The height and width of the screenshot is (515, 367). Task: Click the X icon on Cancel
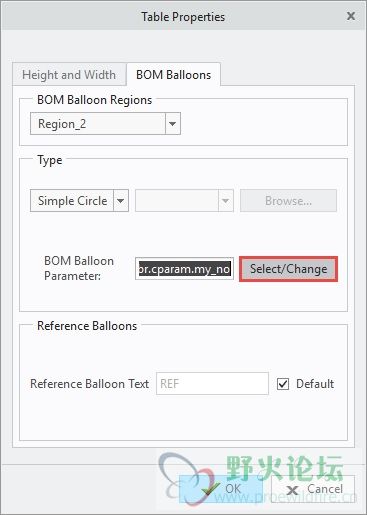[292, 490]
